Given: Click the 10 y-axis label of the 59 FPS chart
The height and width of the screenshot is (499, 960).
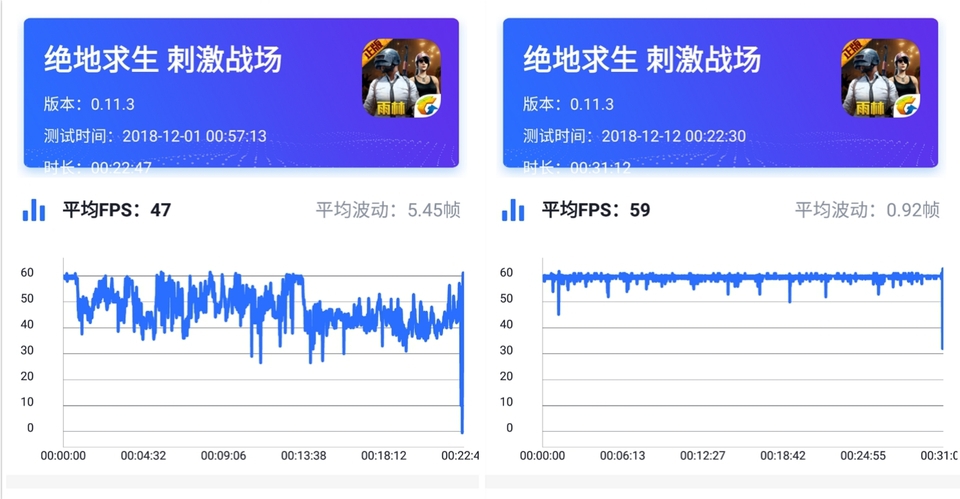Looking at the screenshot, I should click(506, 402).
